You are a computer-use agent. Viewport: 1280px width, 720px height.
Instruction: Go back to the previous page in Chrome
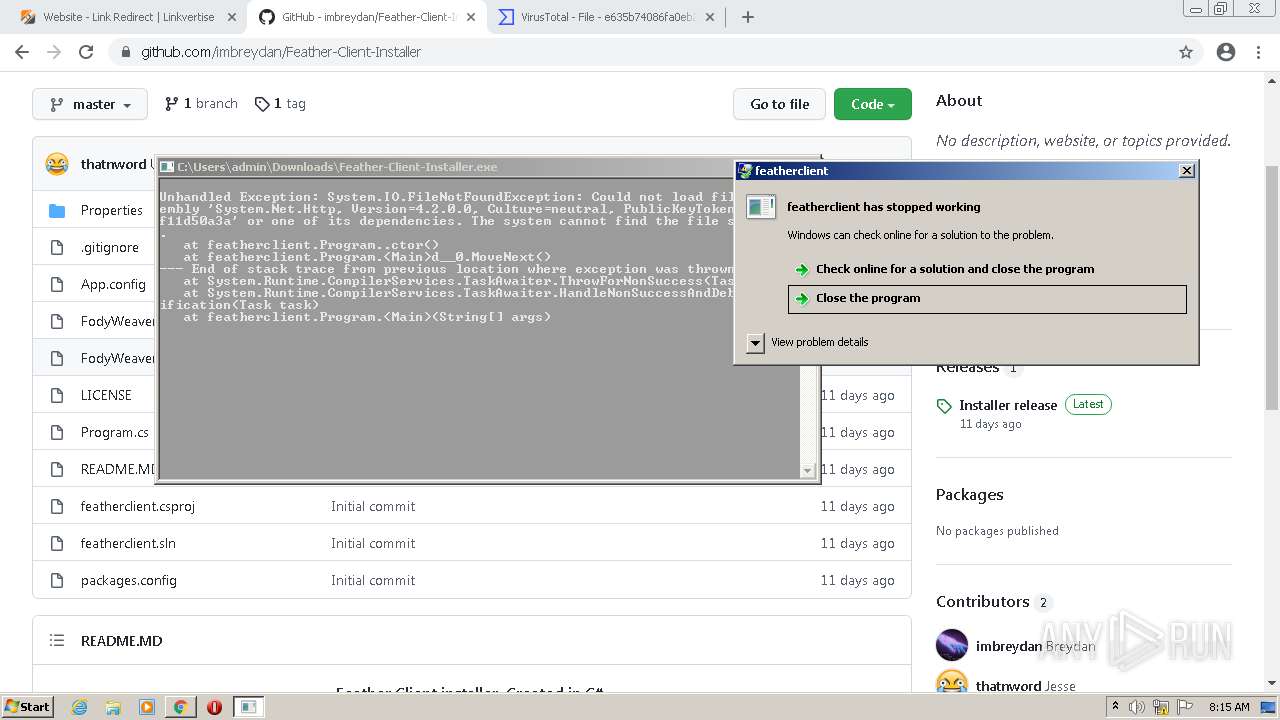click(x=22, y=52)
